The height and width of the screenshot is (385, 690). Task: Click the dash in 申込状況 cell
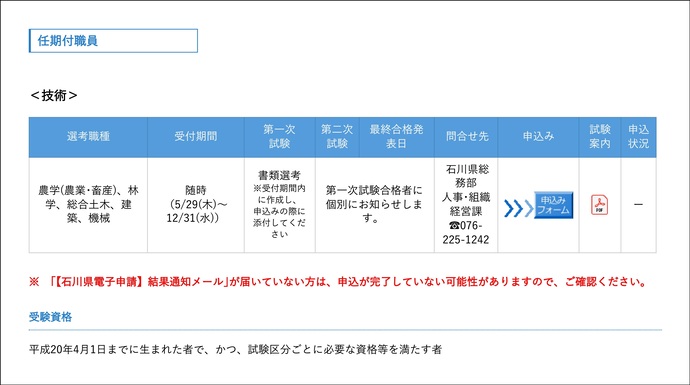(x=639, y=205)
